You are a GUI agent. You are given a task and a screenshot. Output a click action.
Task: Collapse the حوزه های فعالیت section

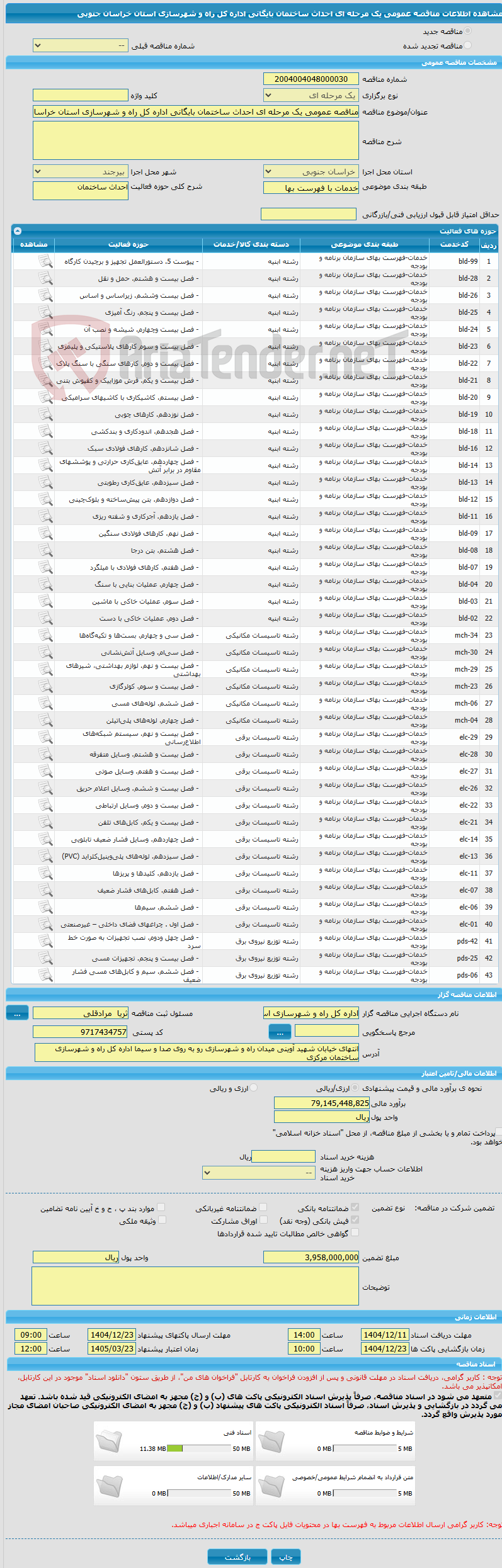[18, 231]
